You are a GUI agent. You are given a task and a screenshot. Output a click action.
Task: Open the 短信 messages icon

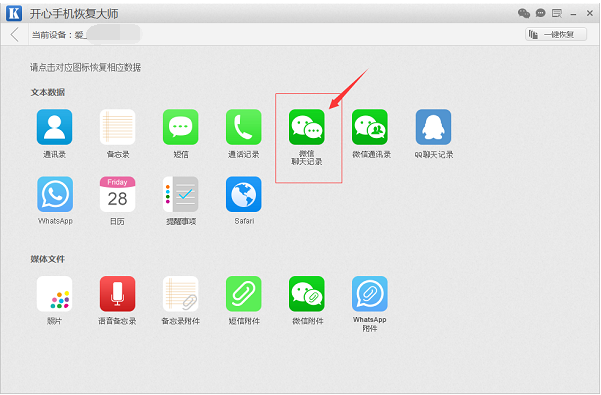(x=181, y=127)
